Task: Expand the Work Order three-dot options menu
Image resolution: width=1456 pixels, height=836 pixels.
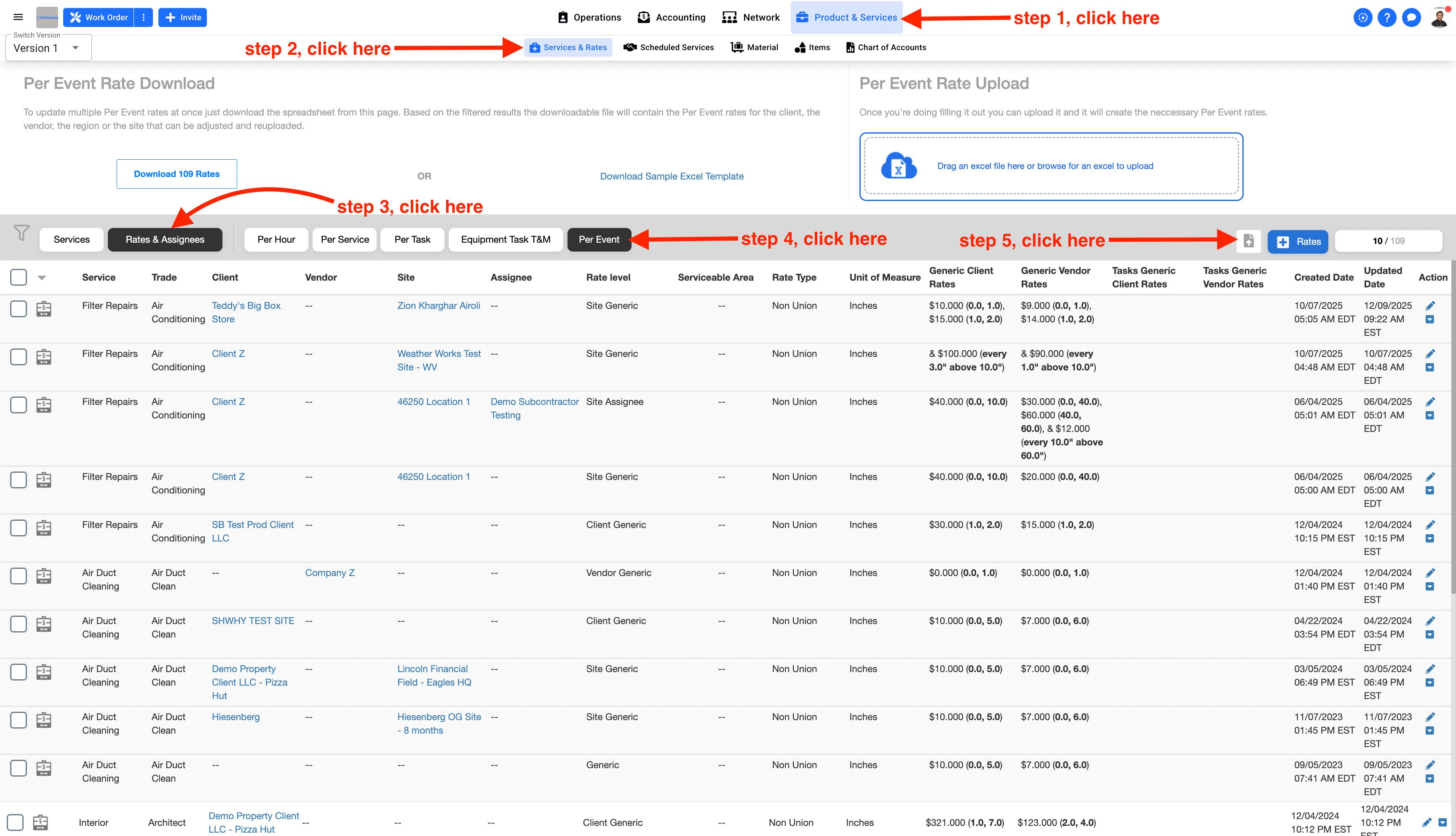Action: click(x=144, y=17)
